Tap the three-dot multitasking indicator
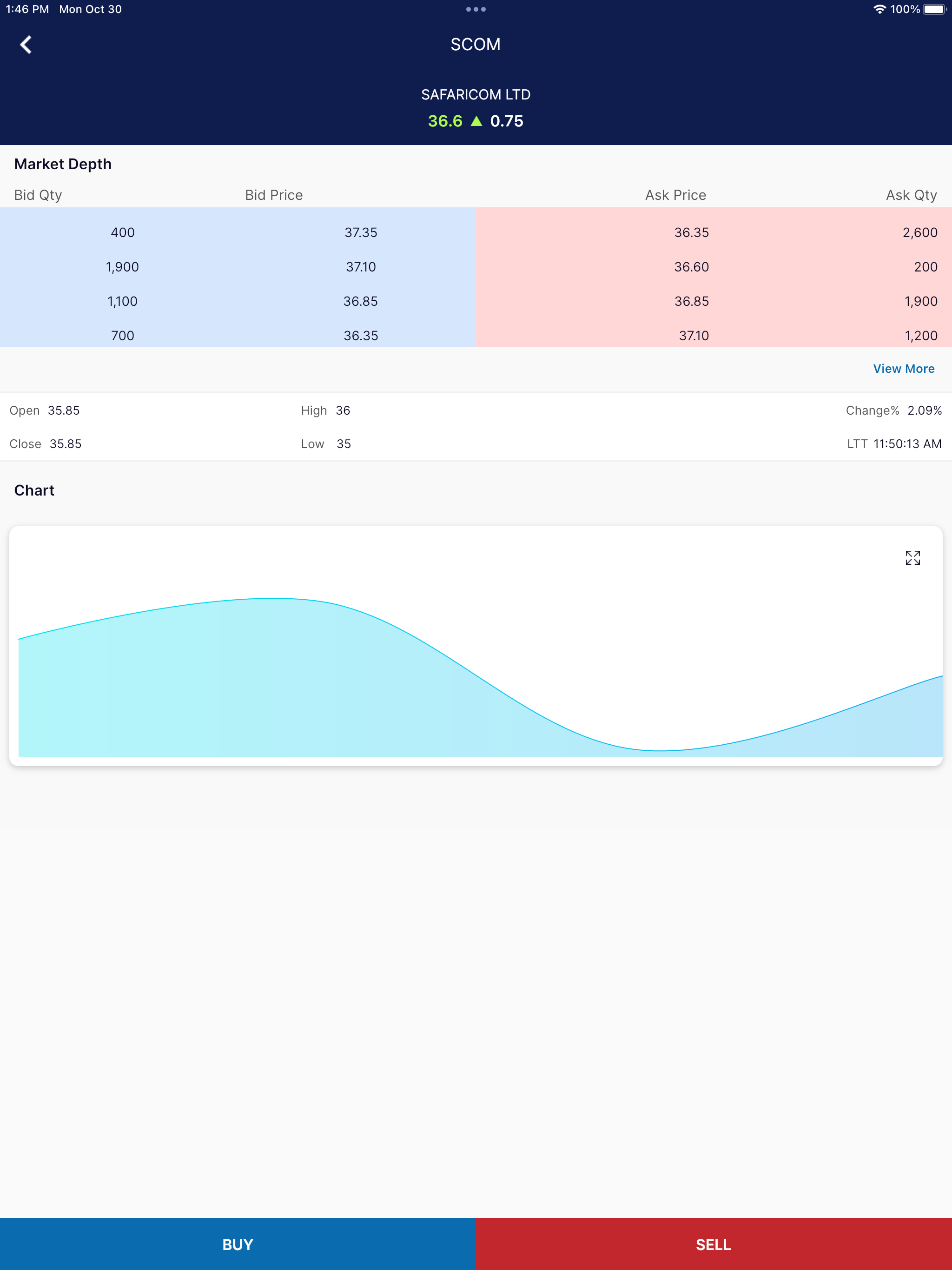The image size is (952, 1270). 476,9
